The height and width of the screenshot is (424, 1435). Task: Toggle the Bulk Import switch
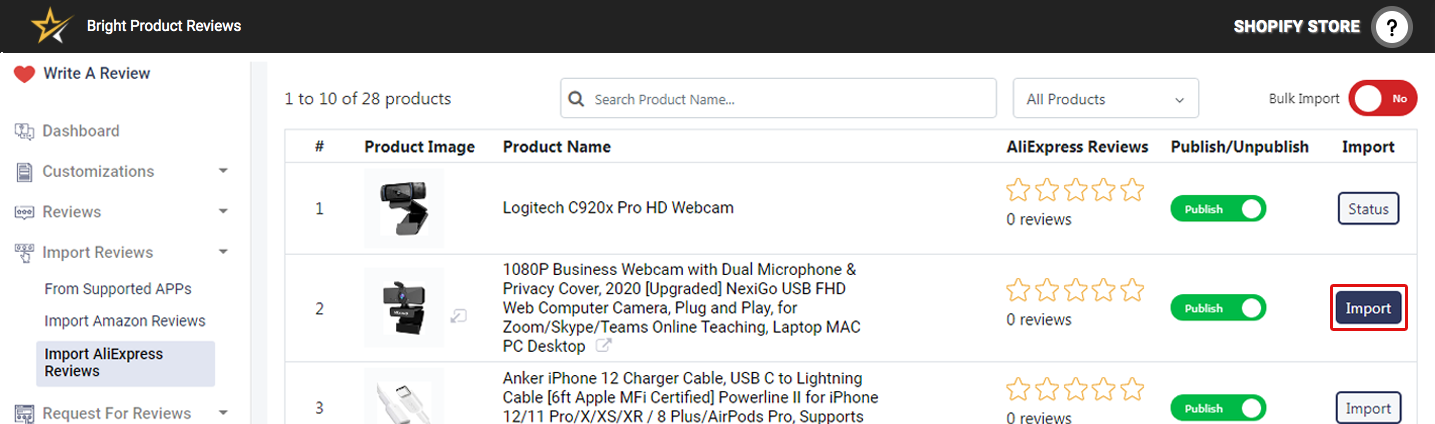tap(1382, 99)
